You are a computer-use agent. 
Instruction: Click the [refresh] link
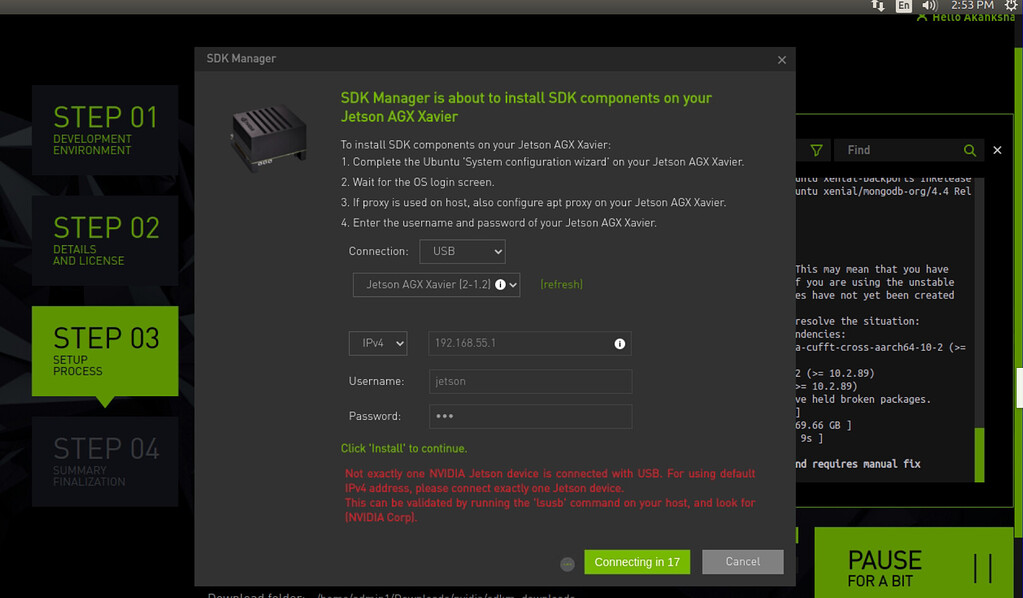tap(561, 284)
